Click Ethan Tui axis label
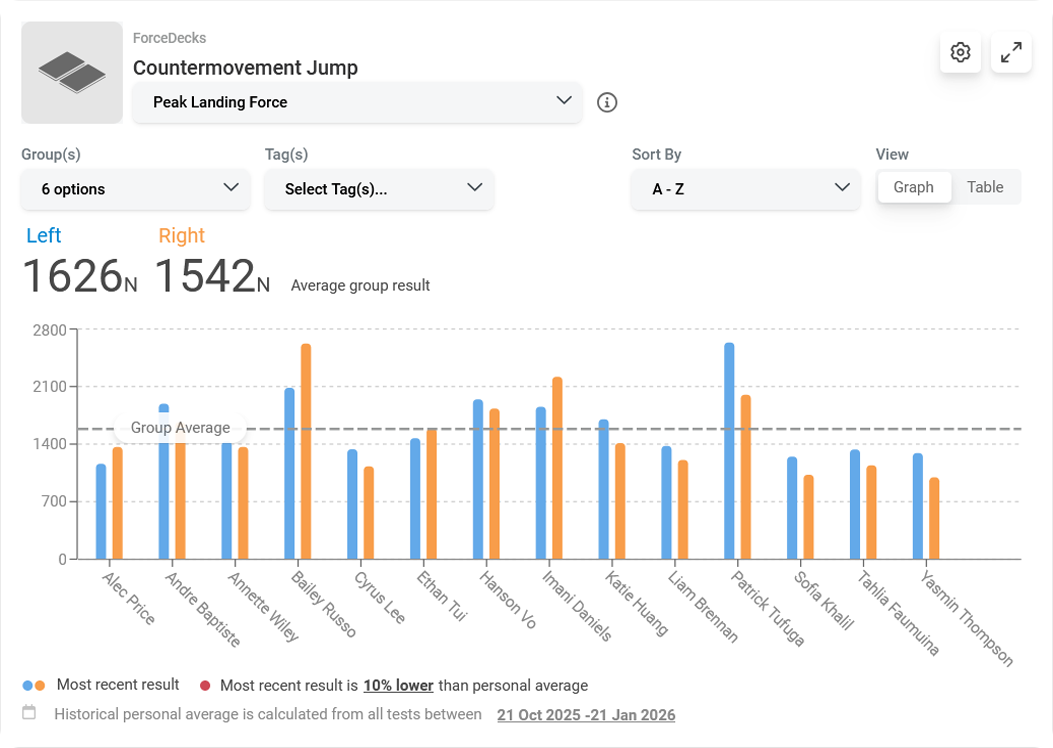The width and height of the screenshot is (1053, 748). [x=441, y=596]
